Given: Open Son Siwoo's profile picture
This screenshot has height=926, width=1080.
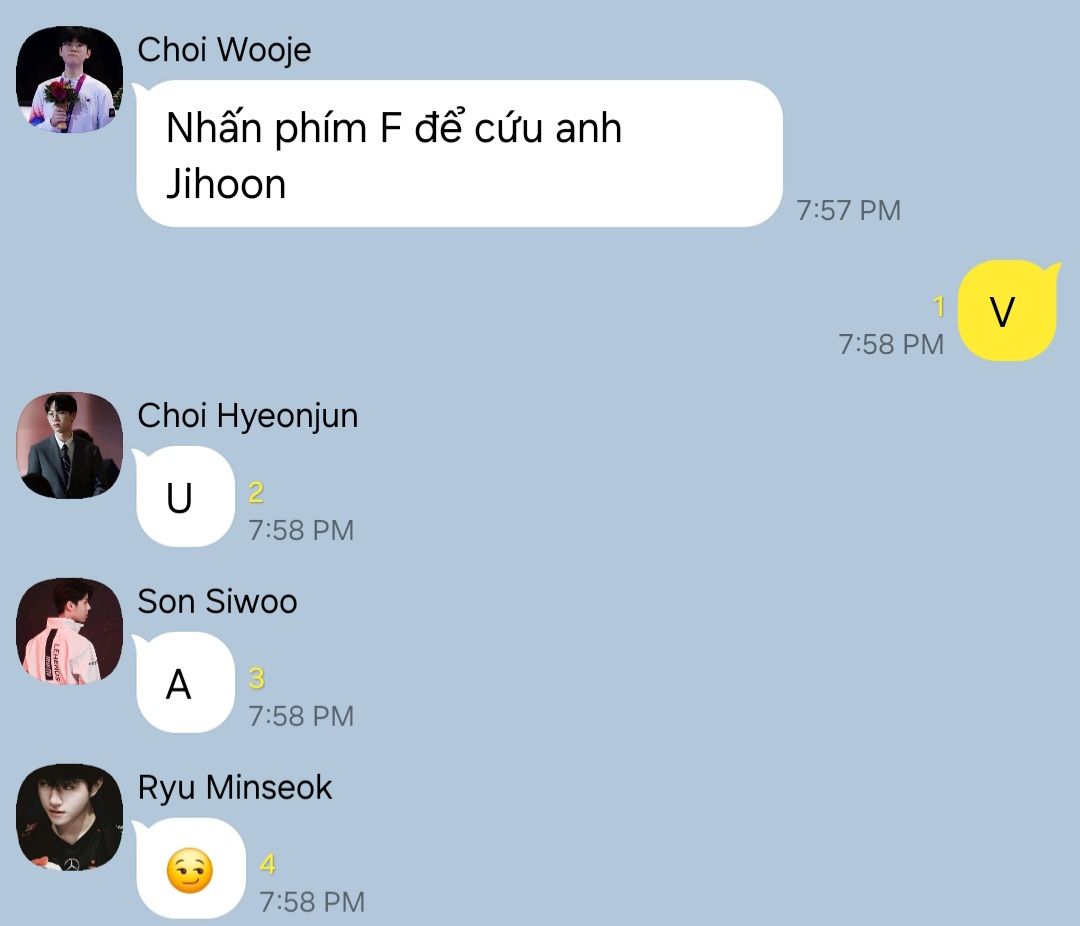Looking at the screenshot, I should coord(70,631).
